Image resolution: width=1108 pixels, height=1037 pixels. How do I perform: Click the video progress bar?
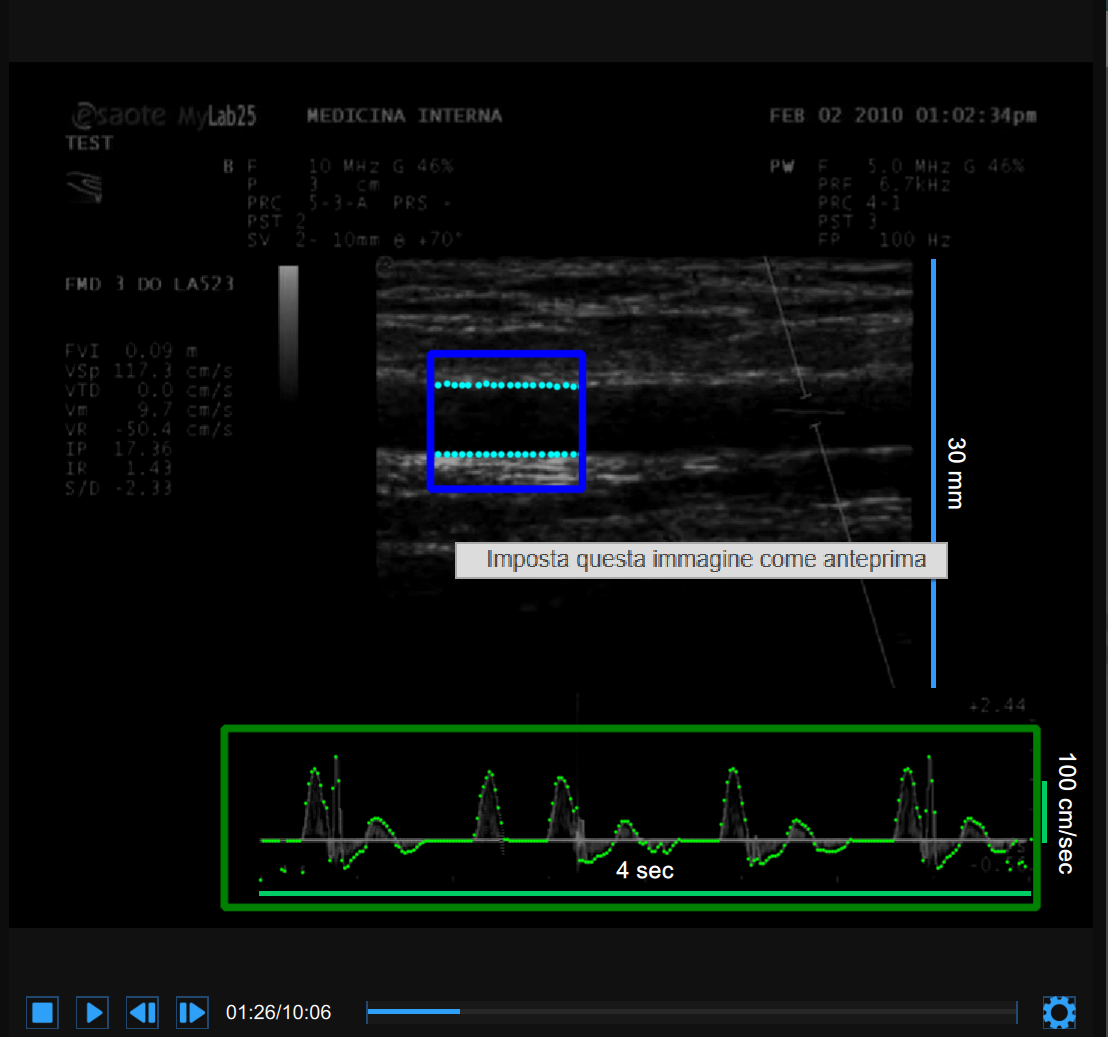690,1012
